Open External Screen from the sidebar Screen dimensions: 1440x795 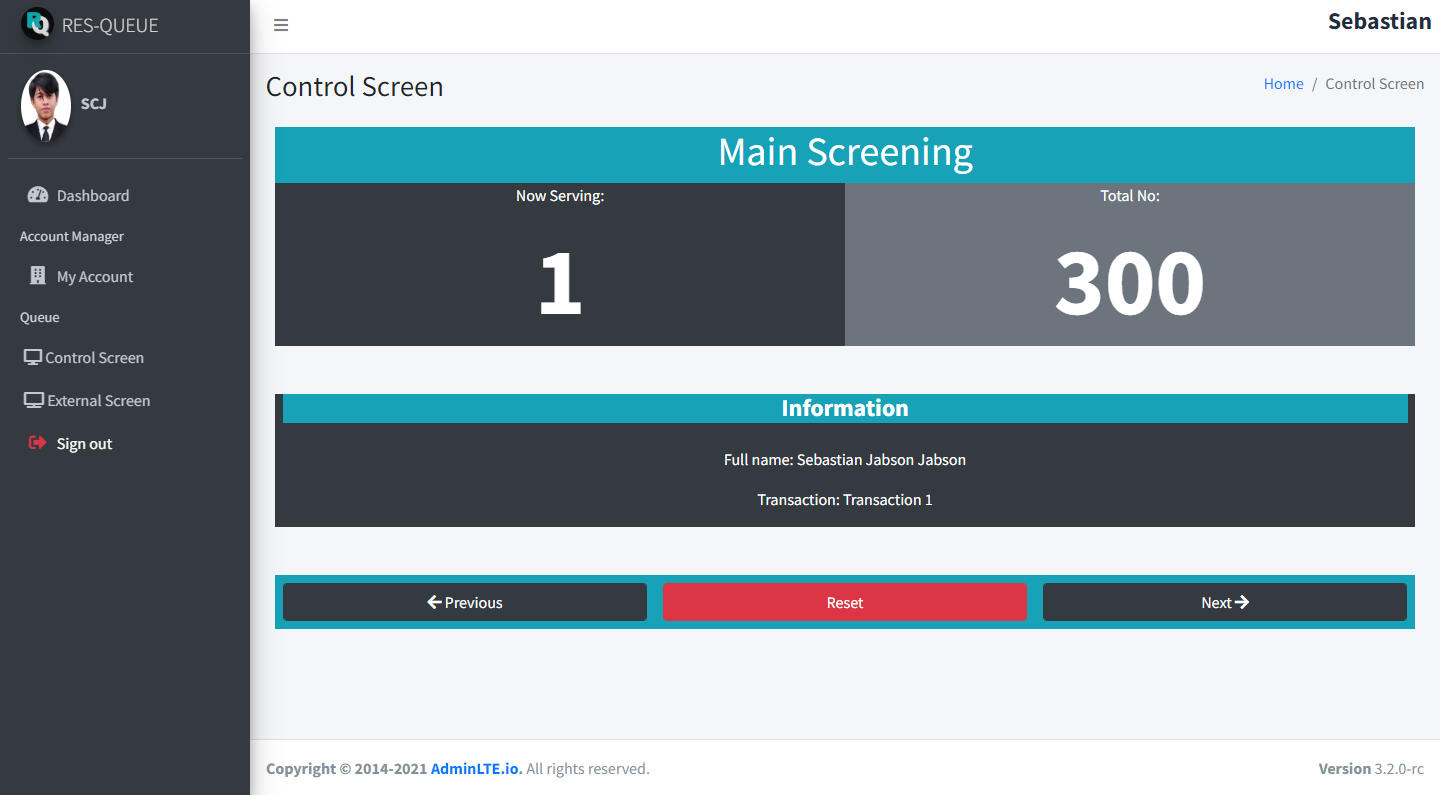(125, 400)
